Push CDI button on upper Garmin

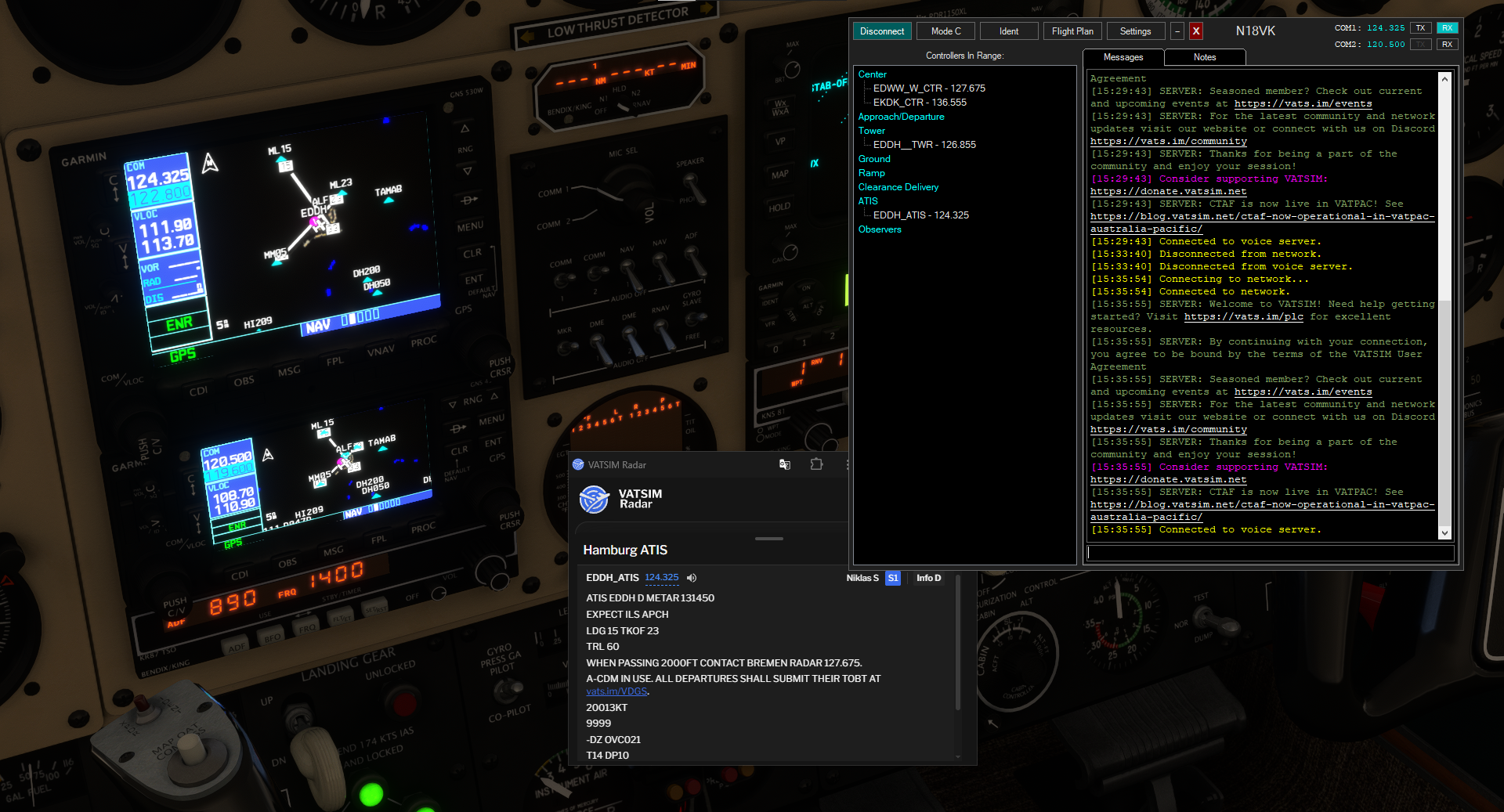(x=198, y=390)
